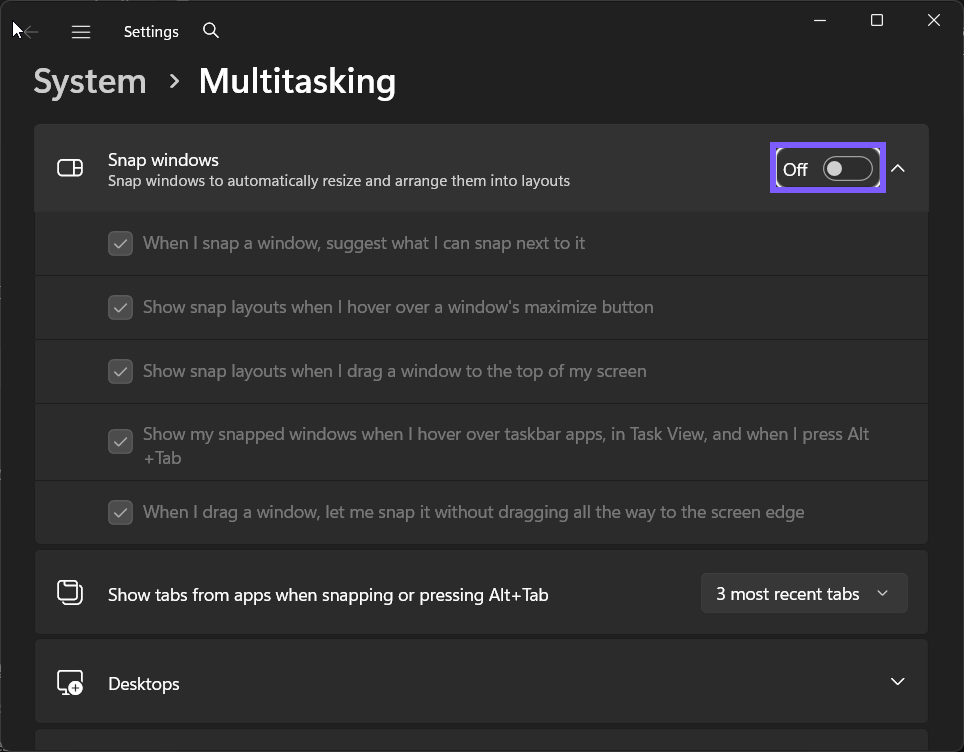The height and width of the screenshot is (752, 964).
Task: Maximize the Settings window
Action: [877, 20]
